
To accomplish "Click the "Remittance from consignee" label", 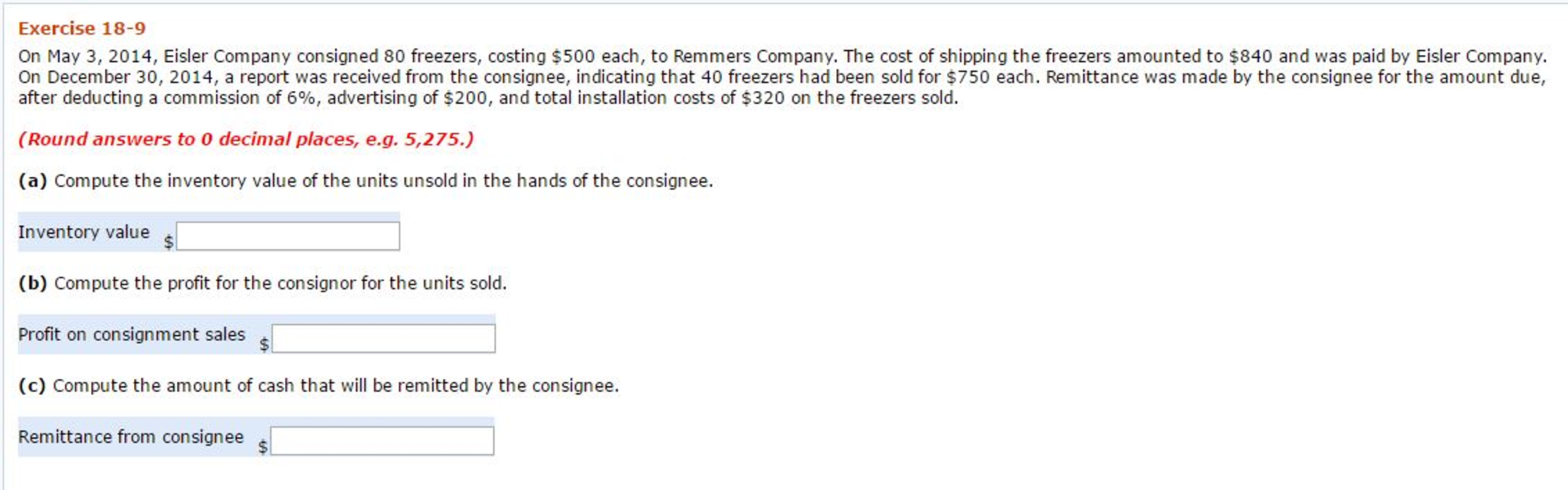I will (x=130, y=437).
